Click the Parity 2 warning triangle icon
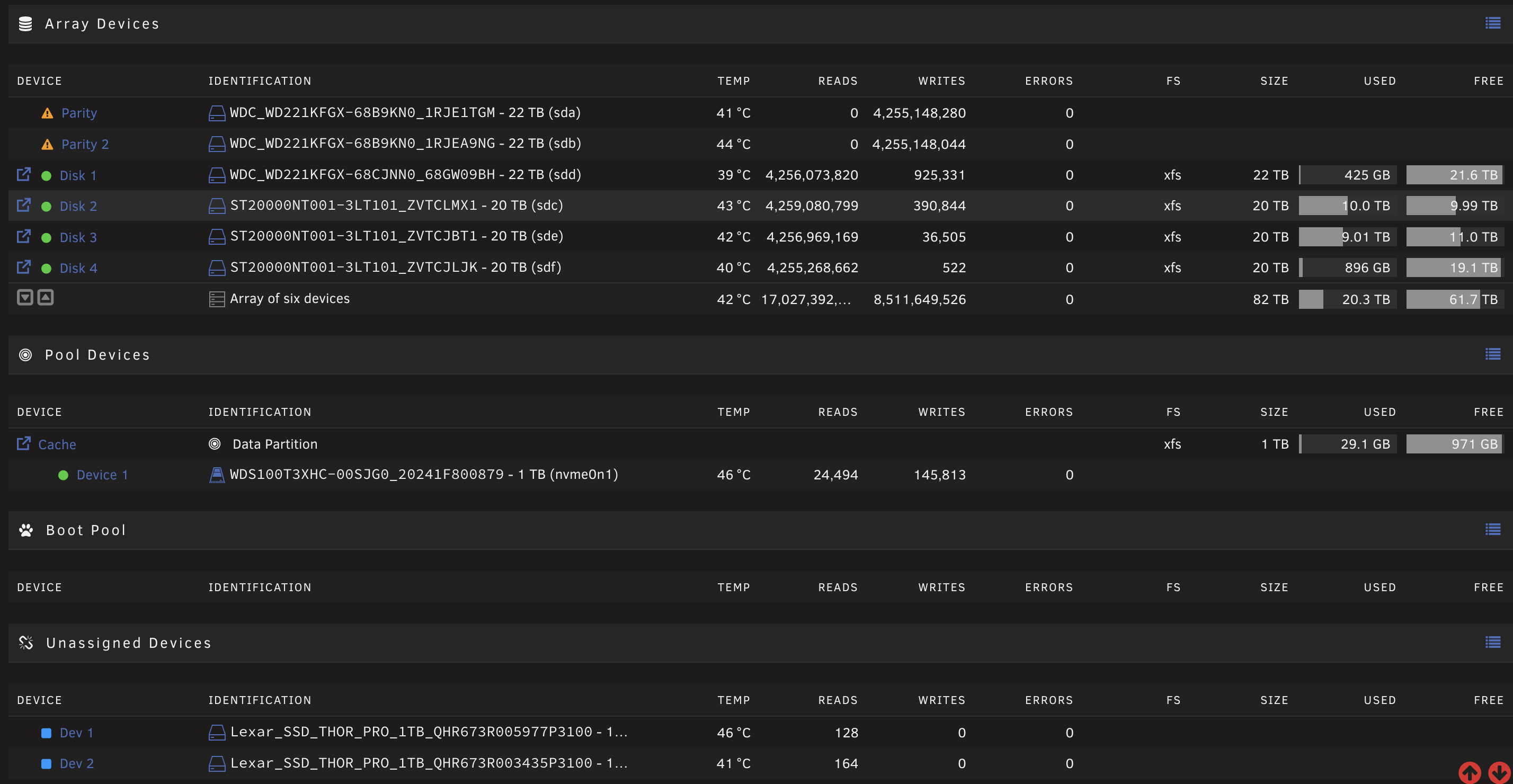 pos(48,144)
